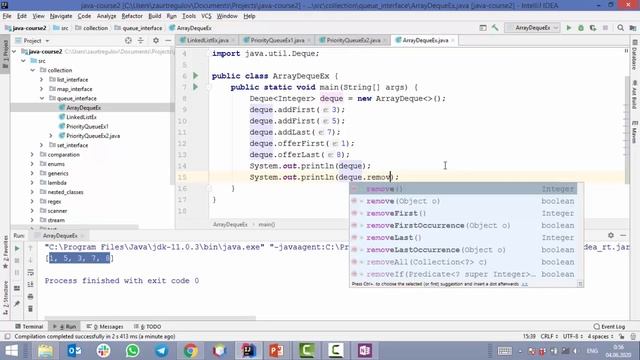Open the Messages tool window
640x360 pixels.
tap(105, 327)
